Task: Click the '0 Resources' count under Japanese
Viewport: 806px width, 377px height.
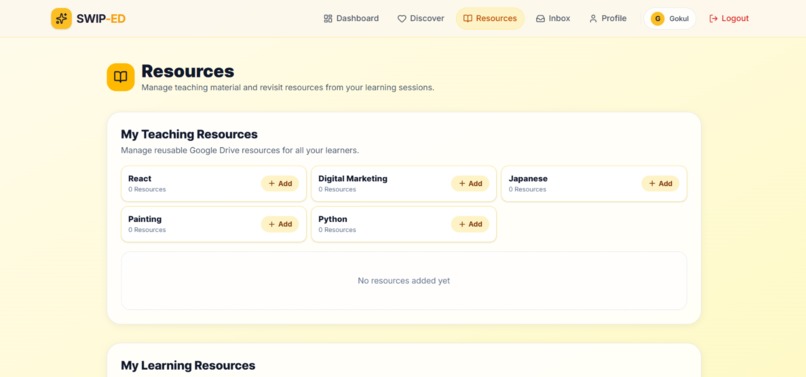Action: click(527, 189)
